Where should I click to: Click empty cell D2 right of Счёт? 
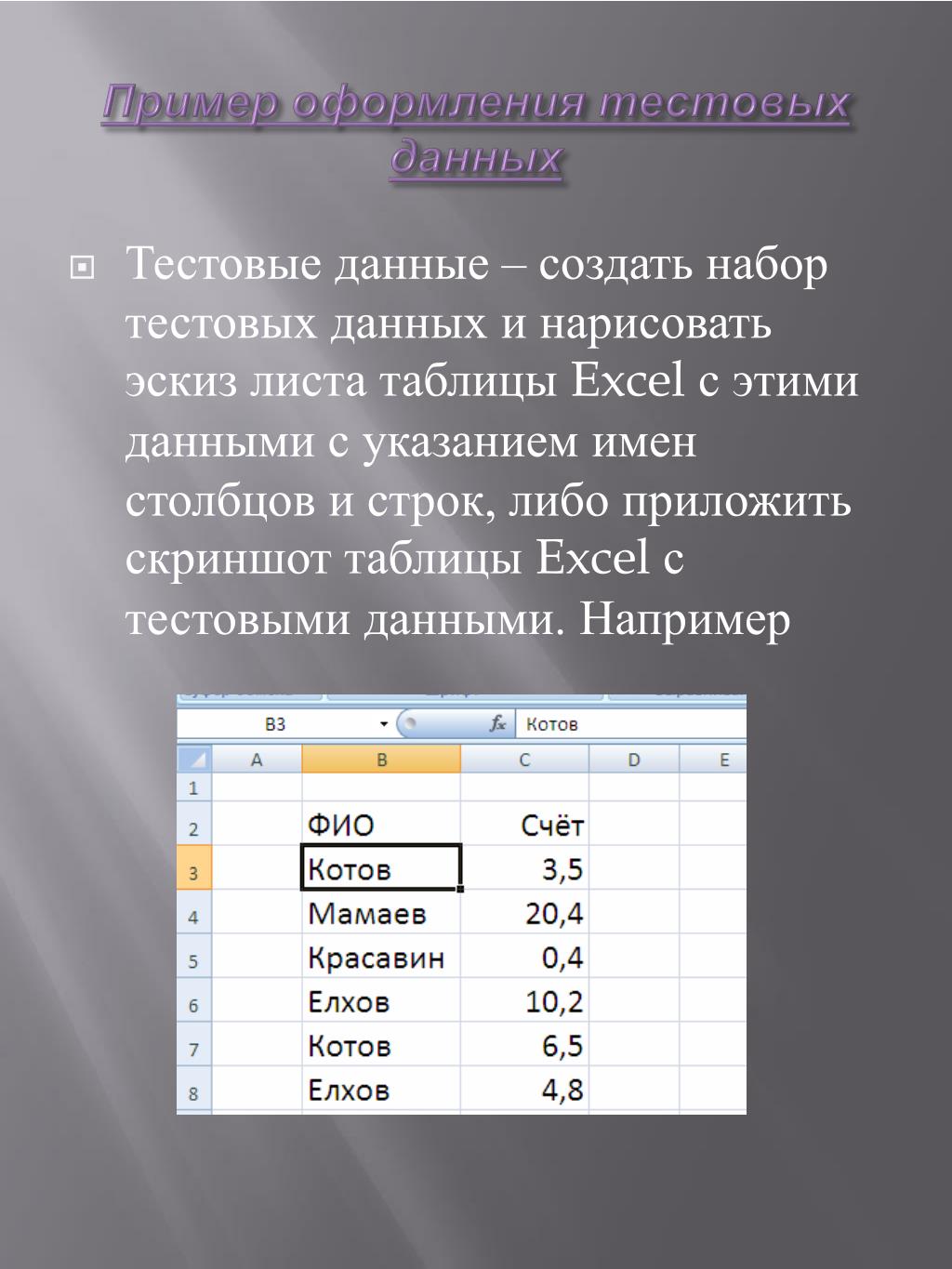[634, 824]
